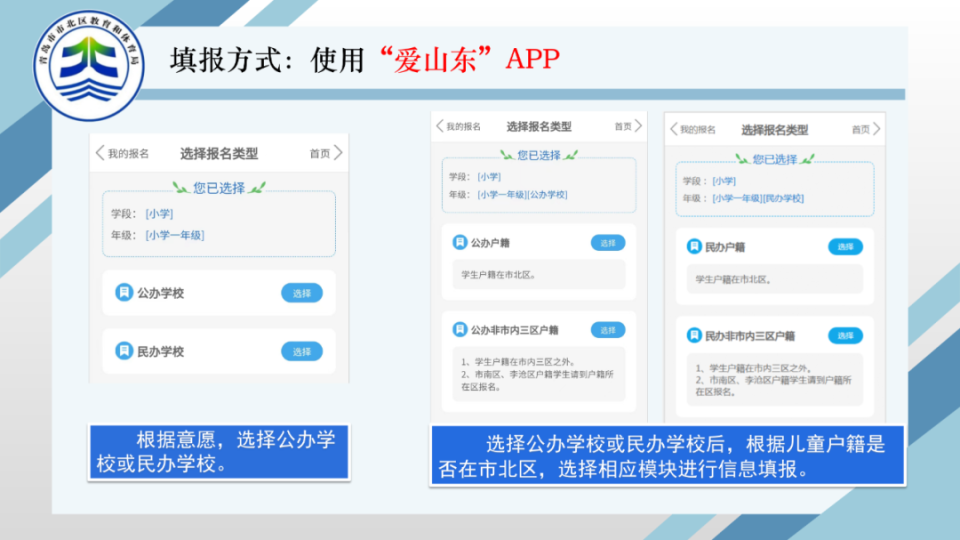Click 学生户籍在市北区 note under 民办户籍

point(774,279)
